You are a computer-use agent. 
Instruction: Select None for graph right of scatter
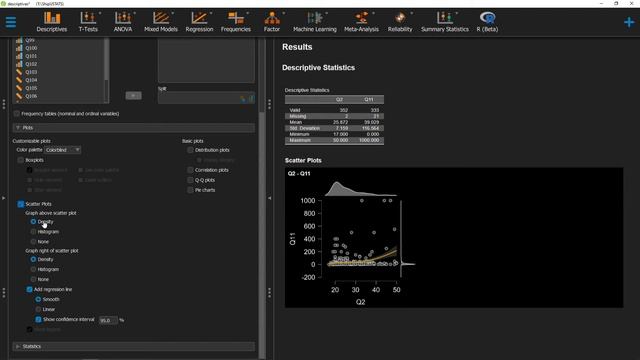pos(33,280)
